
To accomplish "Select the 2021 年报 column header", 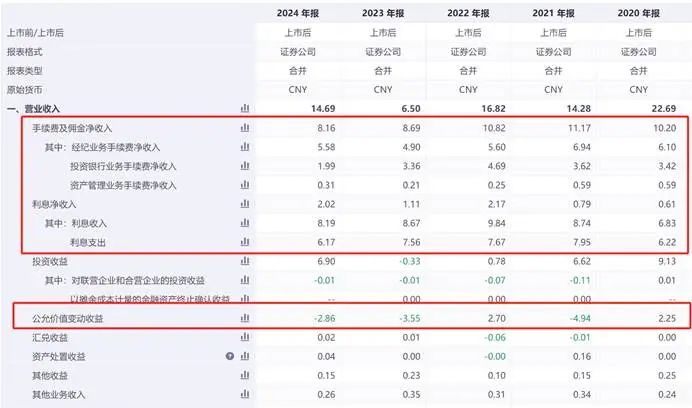I will (x=553, y=13).
